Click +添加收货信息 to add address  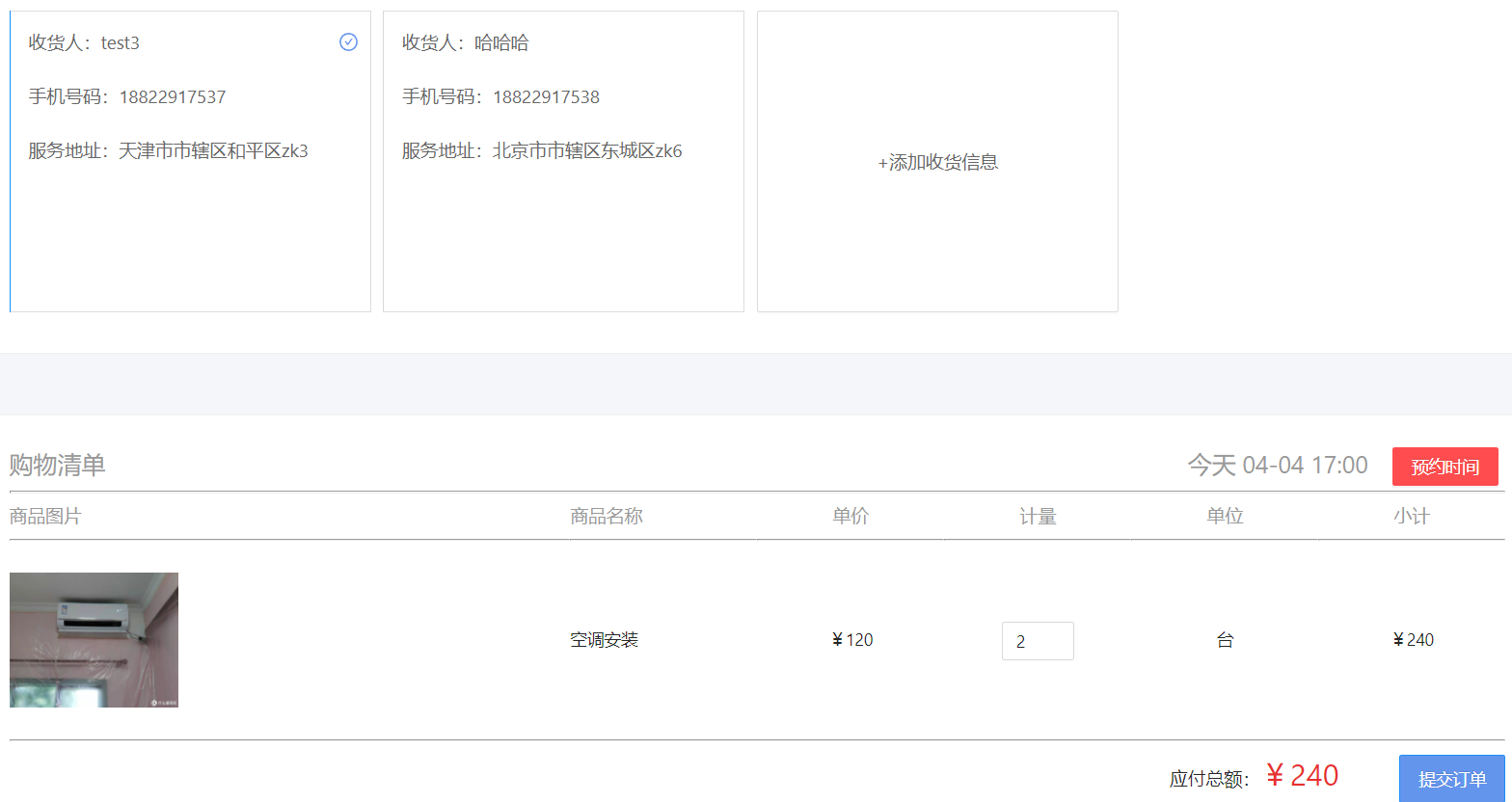tap(937, 162)
